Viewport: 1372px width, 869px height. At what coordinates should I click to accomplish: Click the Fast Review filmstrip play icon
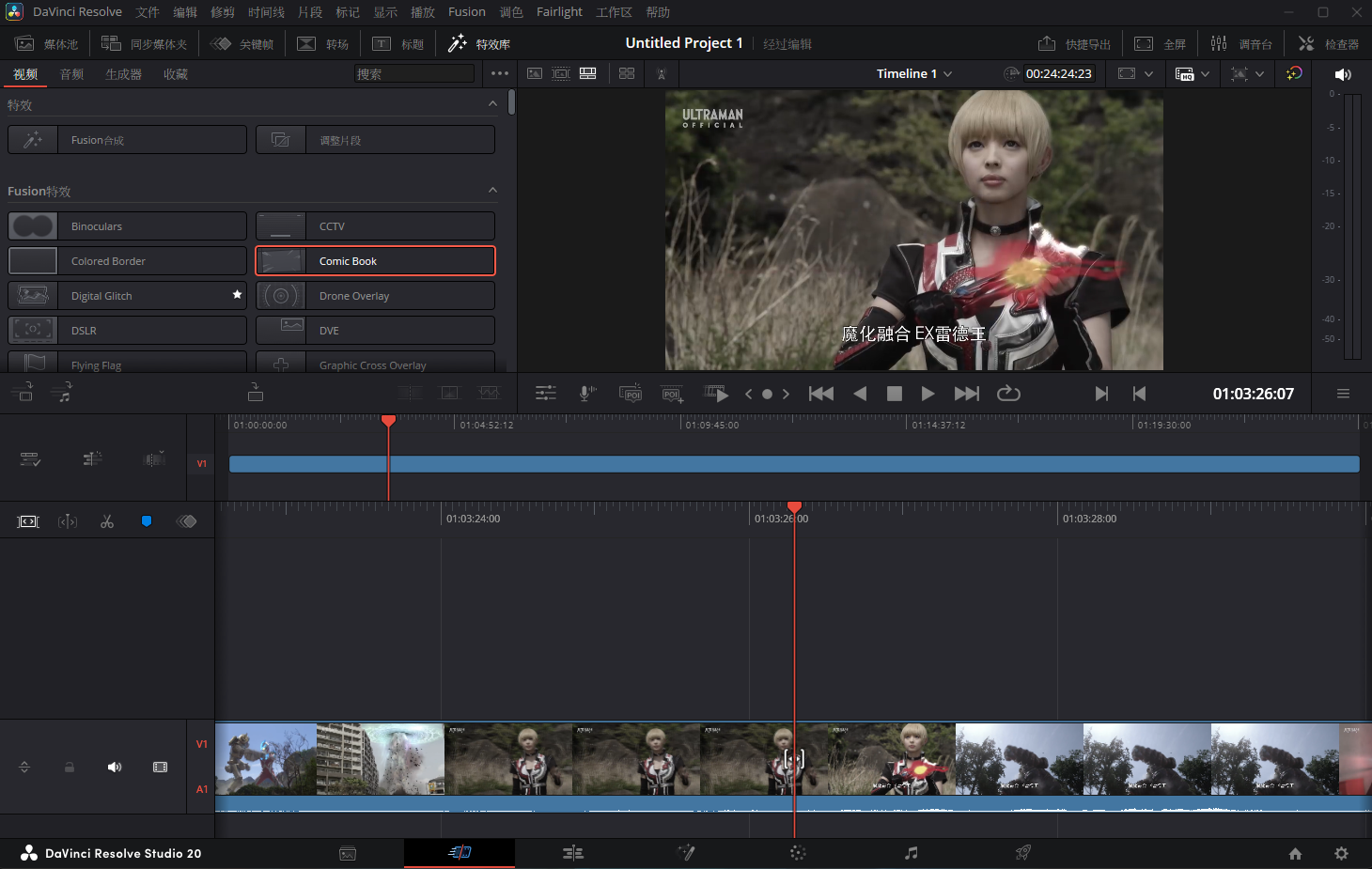click(716, 394)
